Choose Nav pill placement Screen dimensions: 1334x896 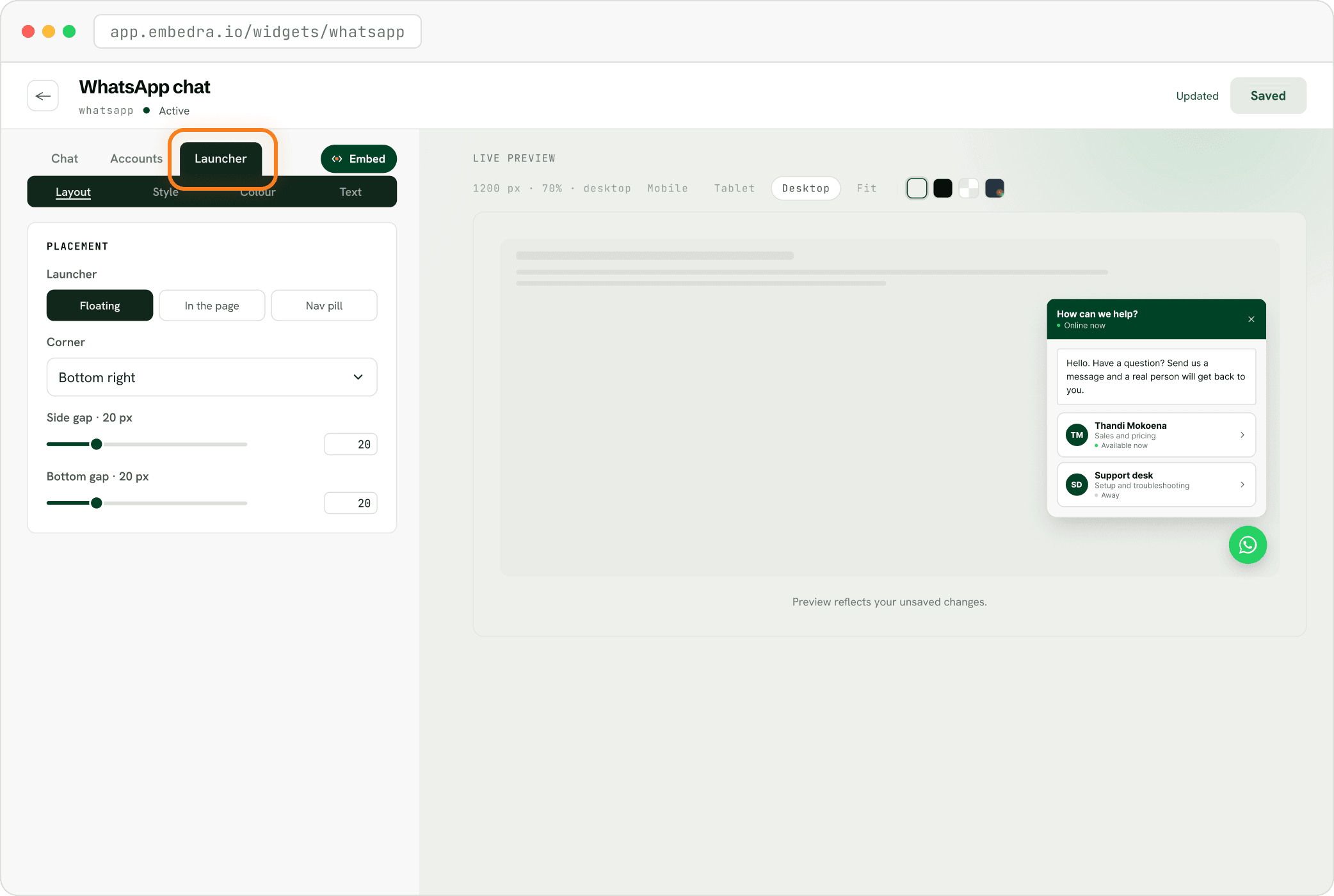pyautogui.click(x=324, y=305)
